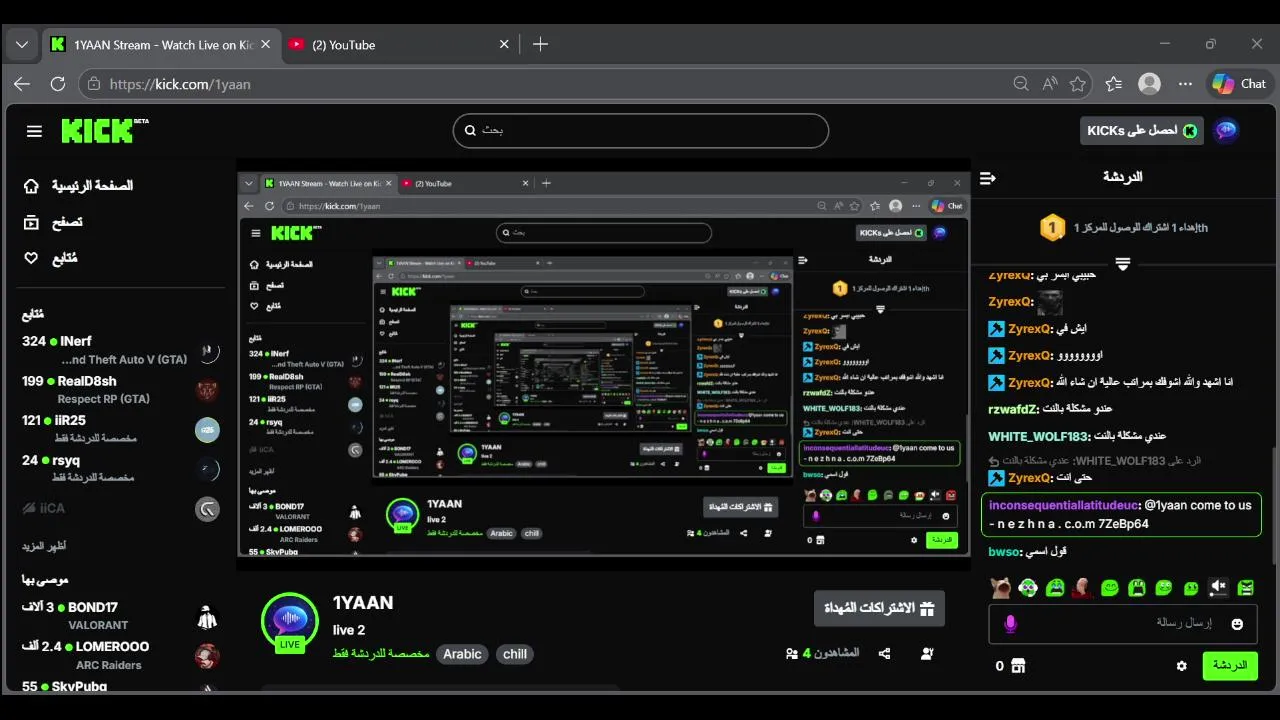
Task: Click the KICK logo
Action: (104, 130)
